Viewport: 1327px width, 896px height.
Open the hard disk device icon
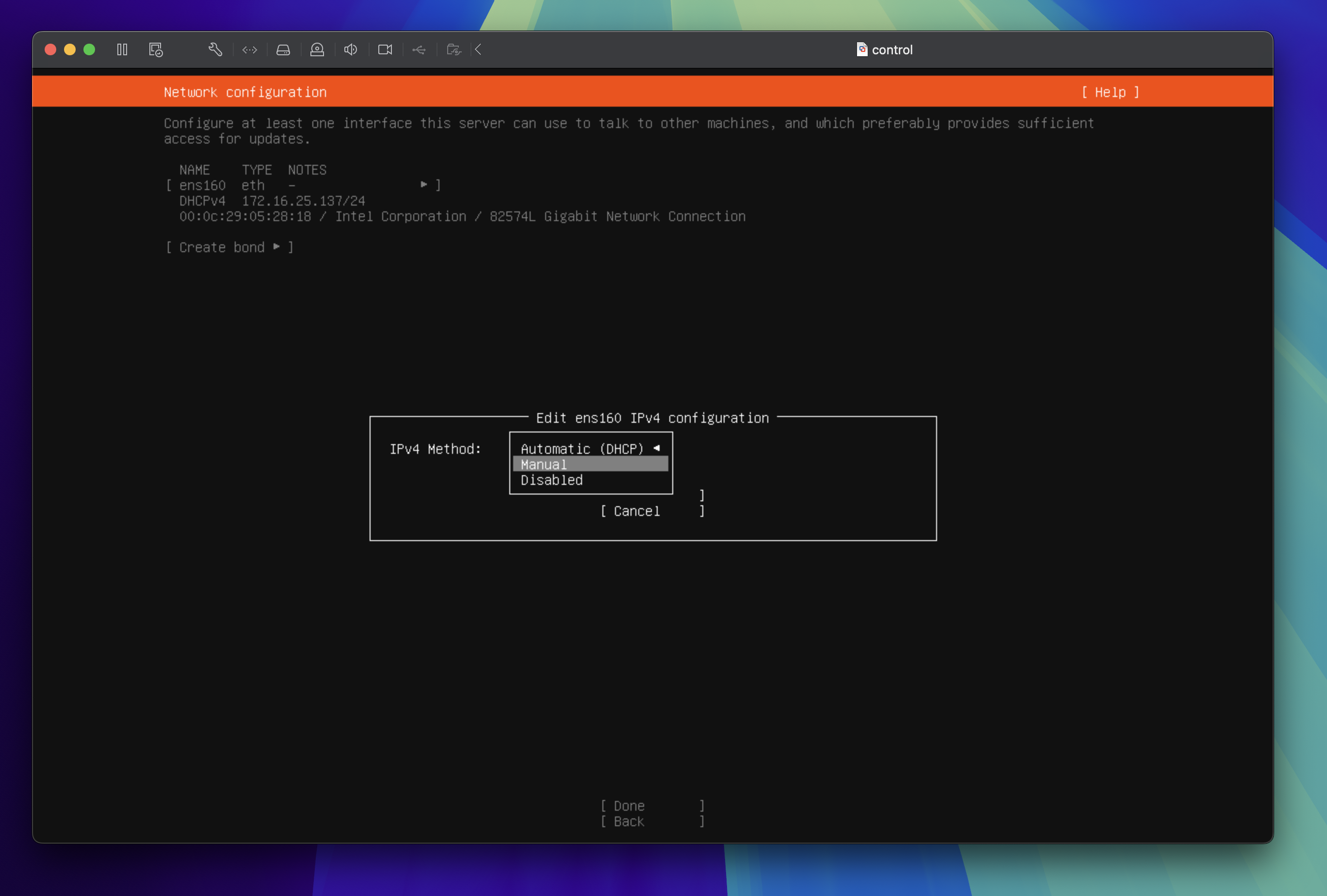(284, 49)
